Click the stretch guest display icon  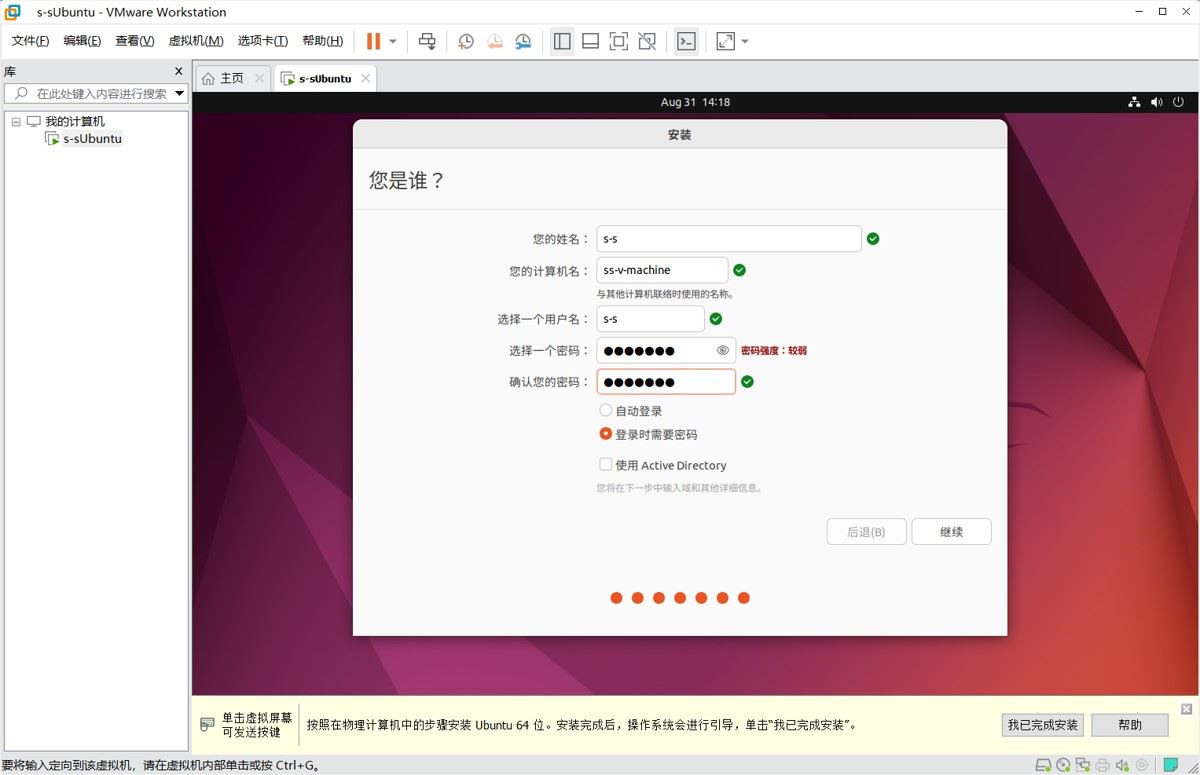coord(726,41)
